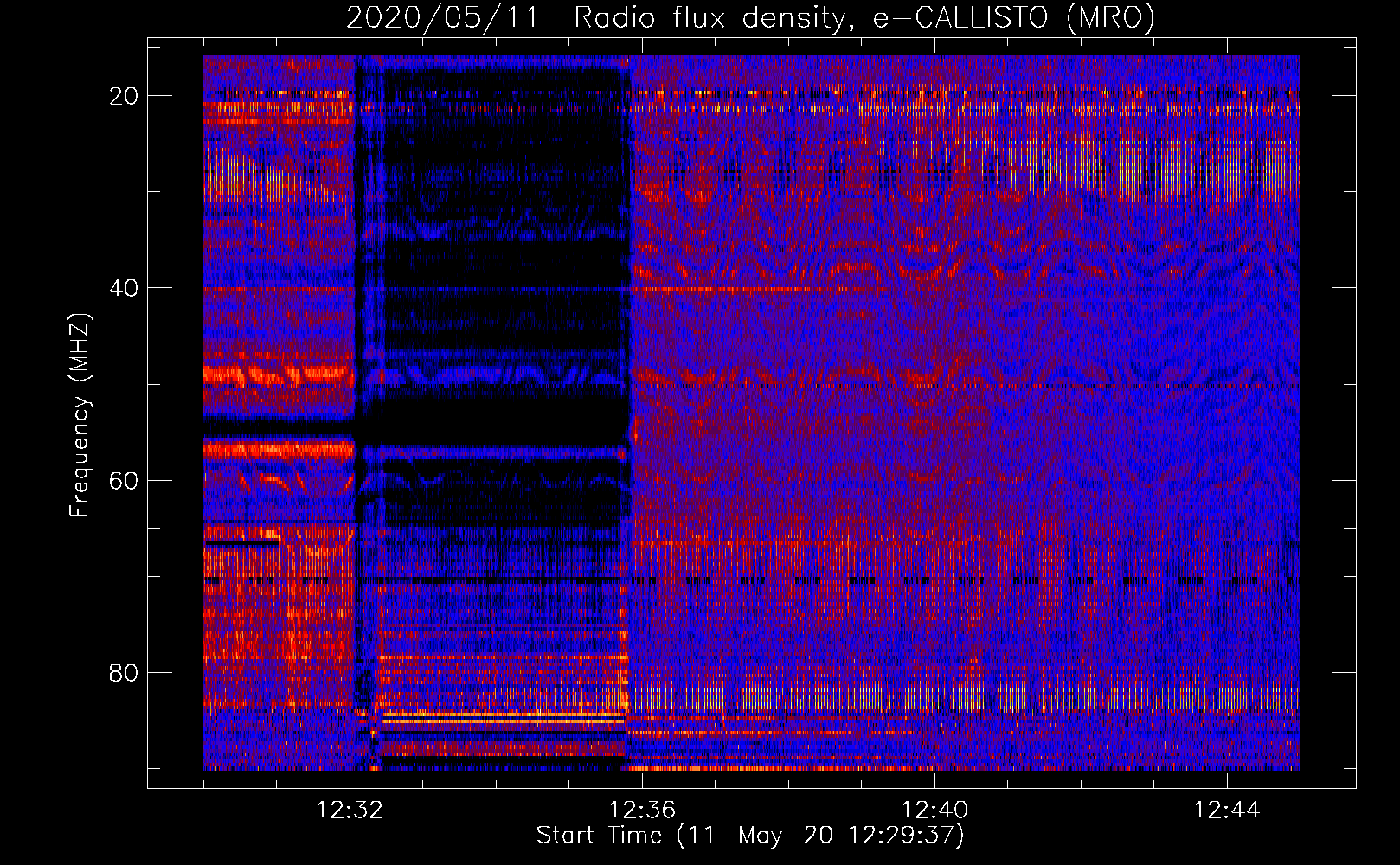Click the 40 frequency tick label
This screenshot has width=1400, height=865.
[125, 288]
